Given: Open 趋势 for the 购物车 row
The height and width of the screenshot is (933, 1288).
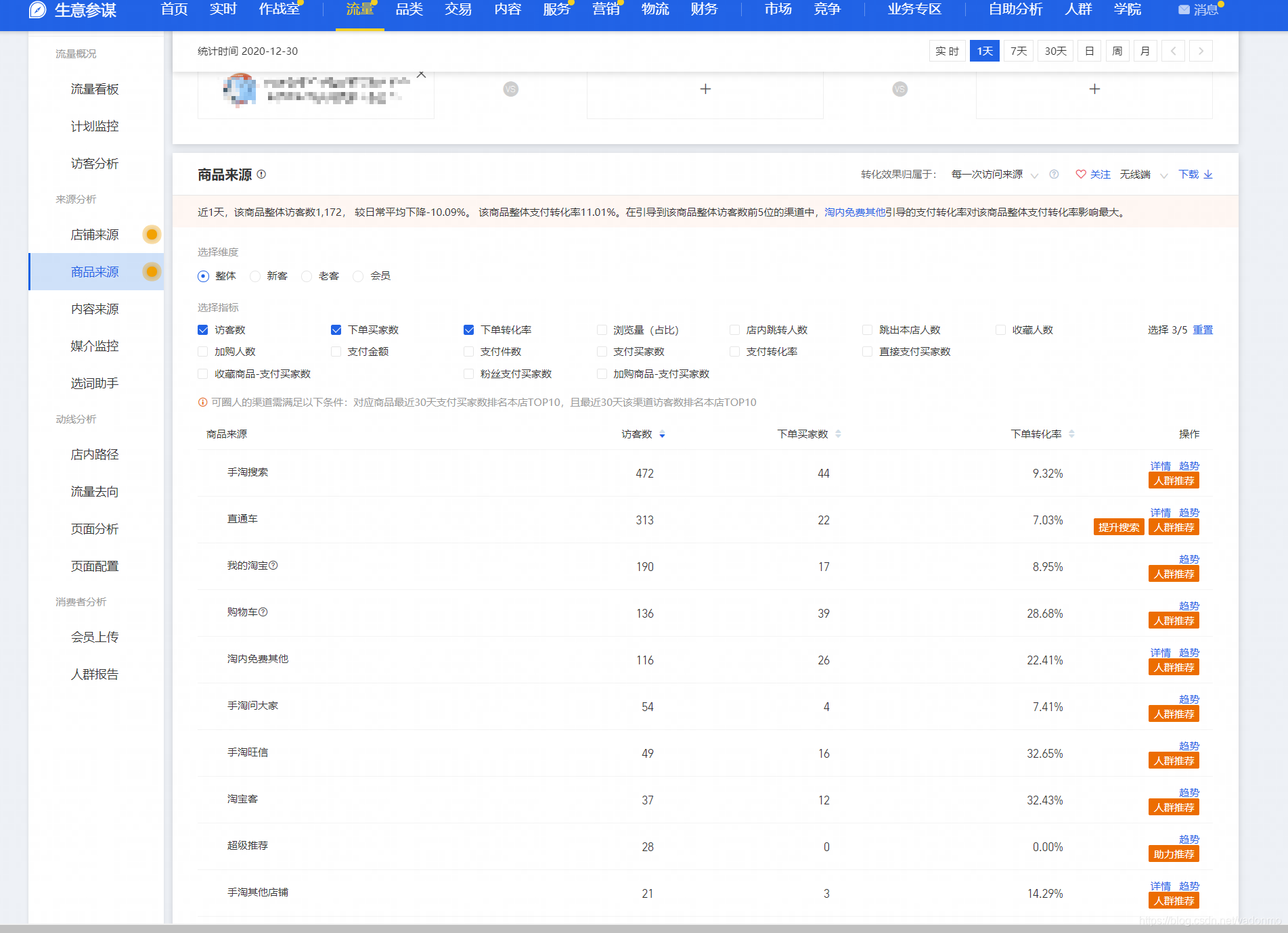Looking at the screenshot, I should pyautogui.click(x=1189, y=606).
